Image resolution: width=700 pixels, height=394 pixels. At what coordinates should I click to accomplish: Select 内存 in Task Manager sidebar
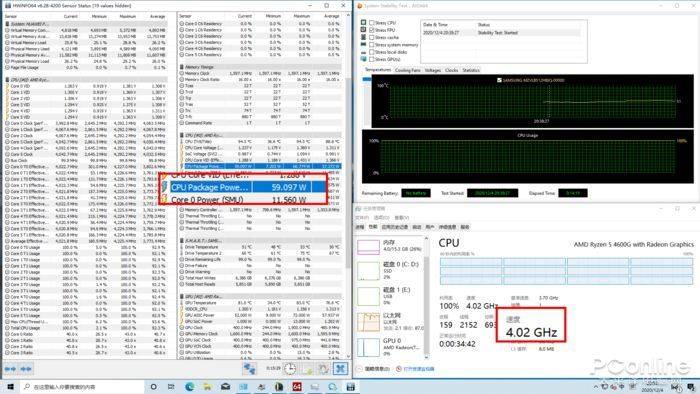388,246
